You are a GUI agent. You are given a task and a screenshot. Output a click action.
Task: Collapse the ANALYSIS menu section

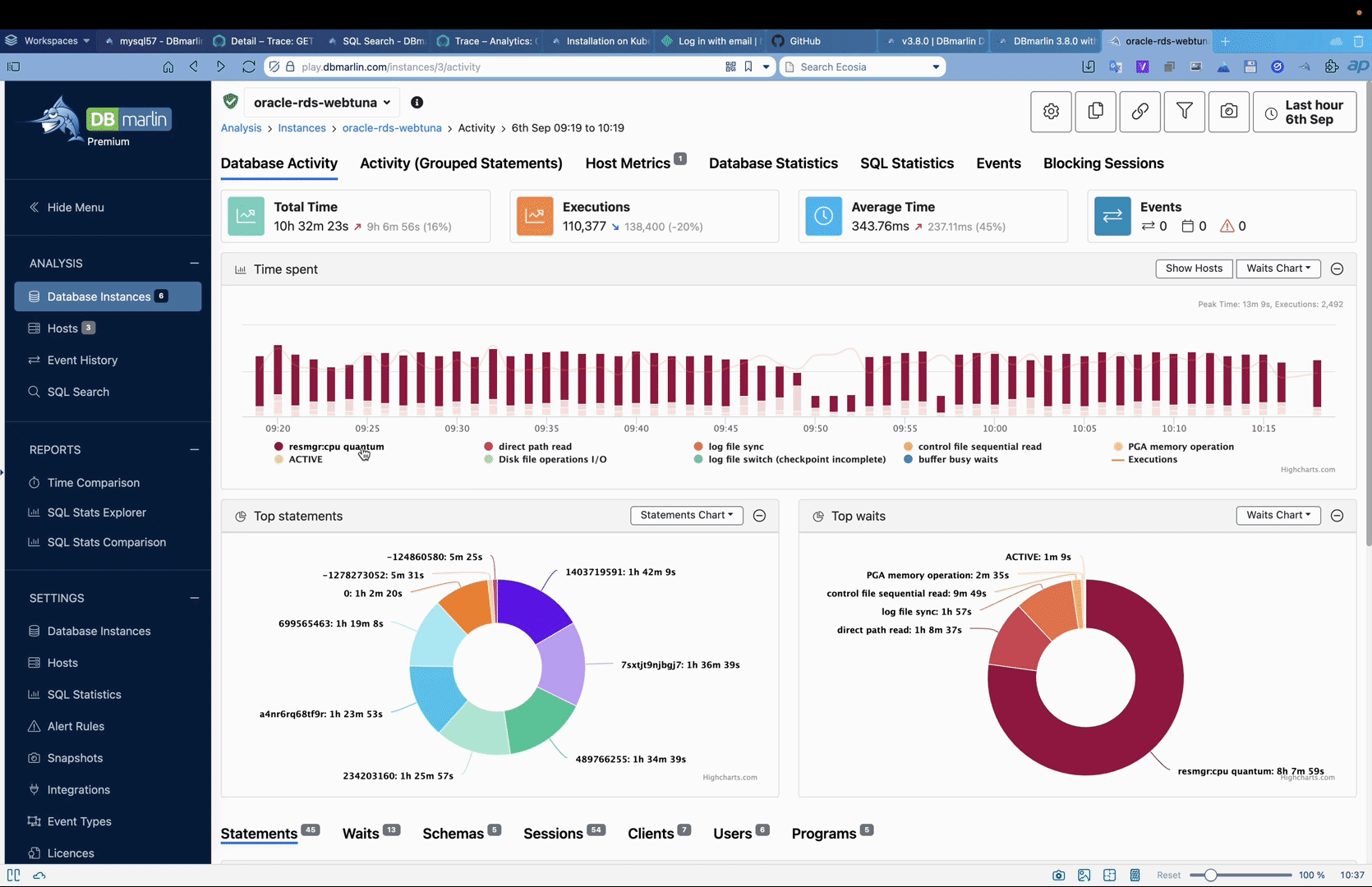pos(195,263)
